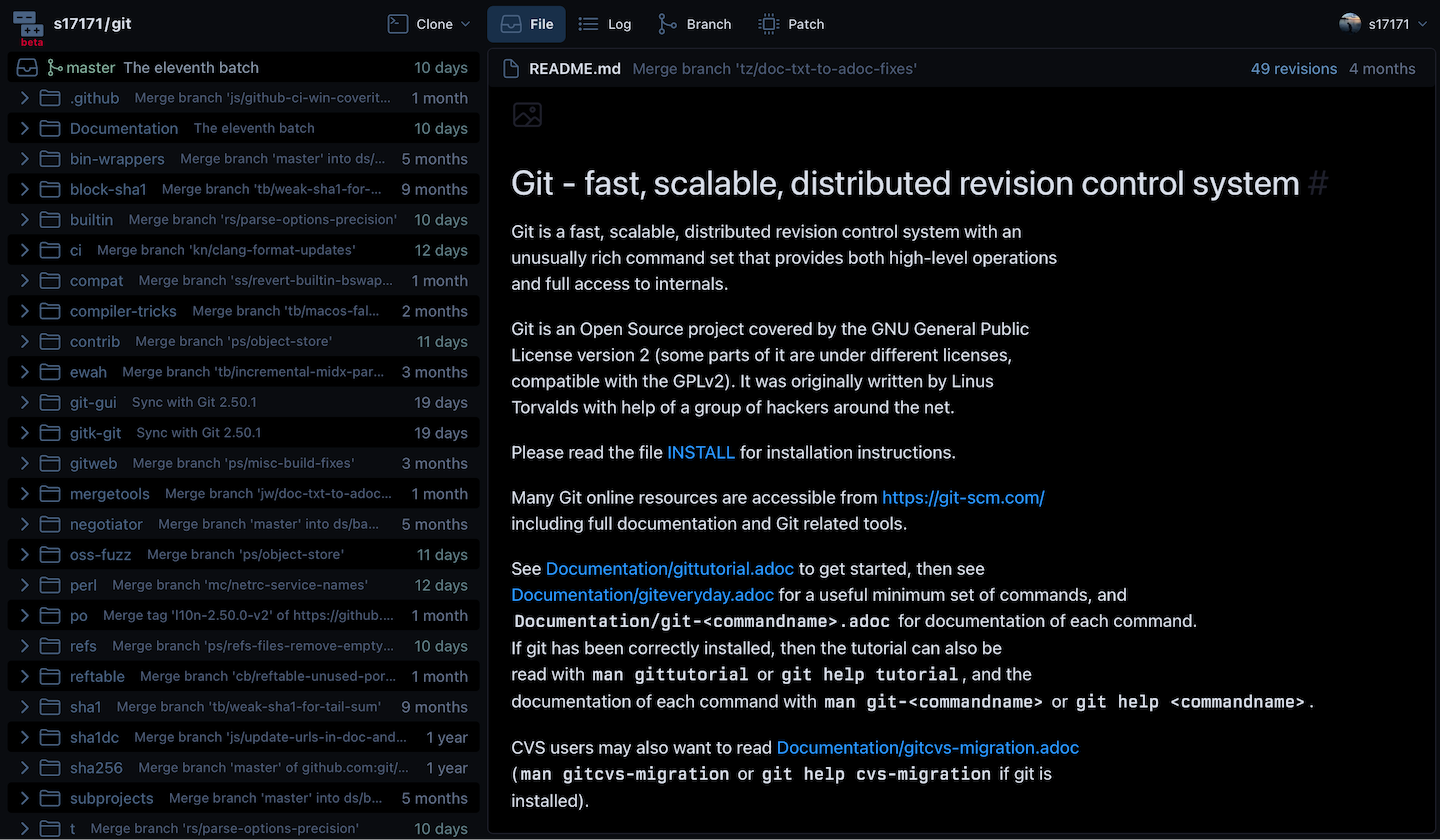This screenshot has width=1440, height=840.
Task: Click the file icon beside README.md
Action: coord(512,69)
